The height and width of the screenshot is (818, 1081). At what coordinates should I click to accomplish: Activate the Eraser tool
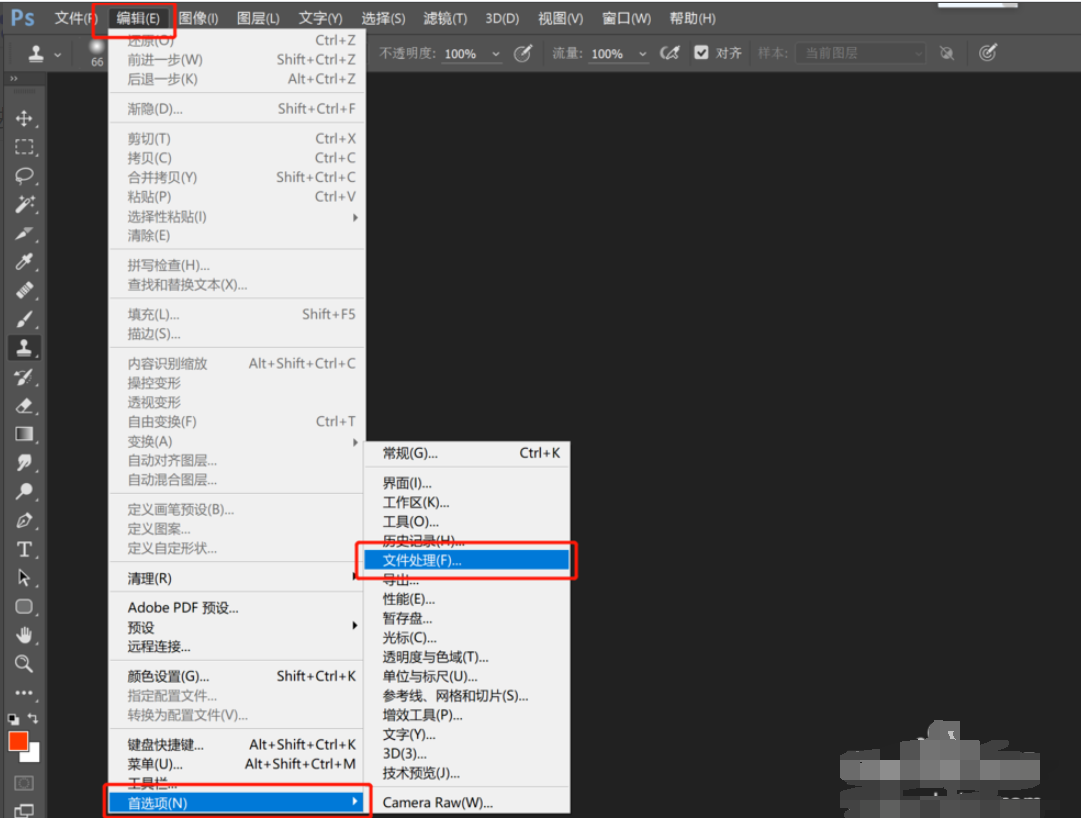[24, 406]
